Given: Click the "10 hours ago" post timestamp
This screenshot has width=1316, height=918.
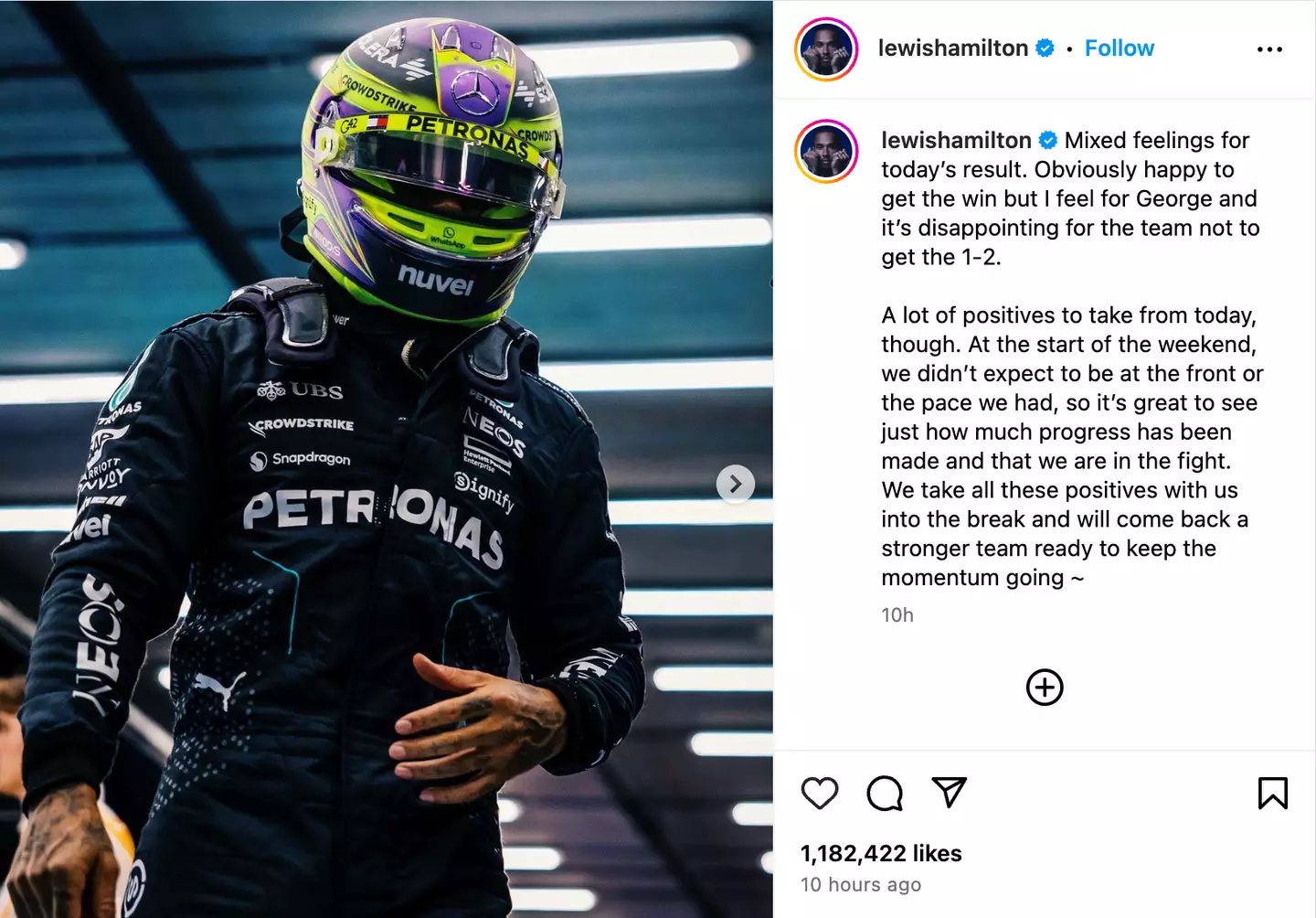Looking at the screenshot, I should [861, 884].
